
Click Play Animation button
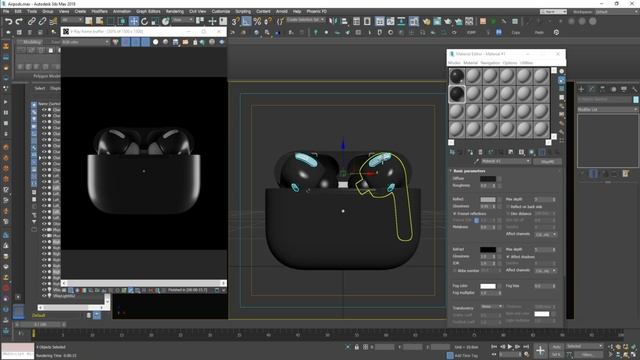pos(510,347)
